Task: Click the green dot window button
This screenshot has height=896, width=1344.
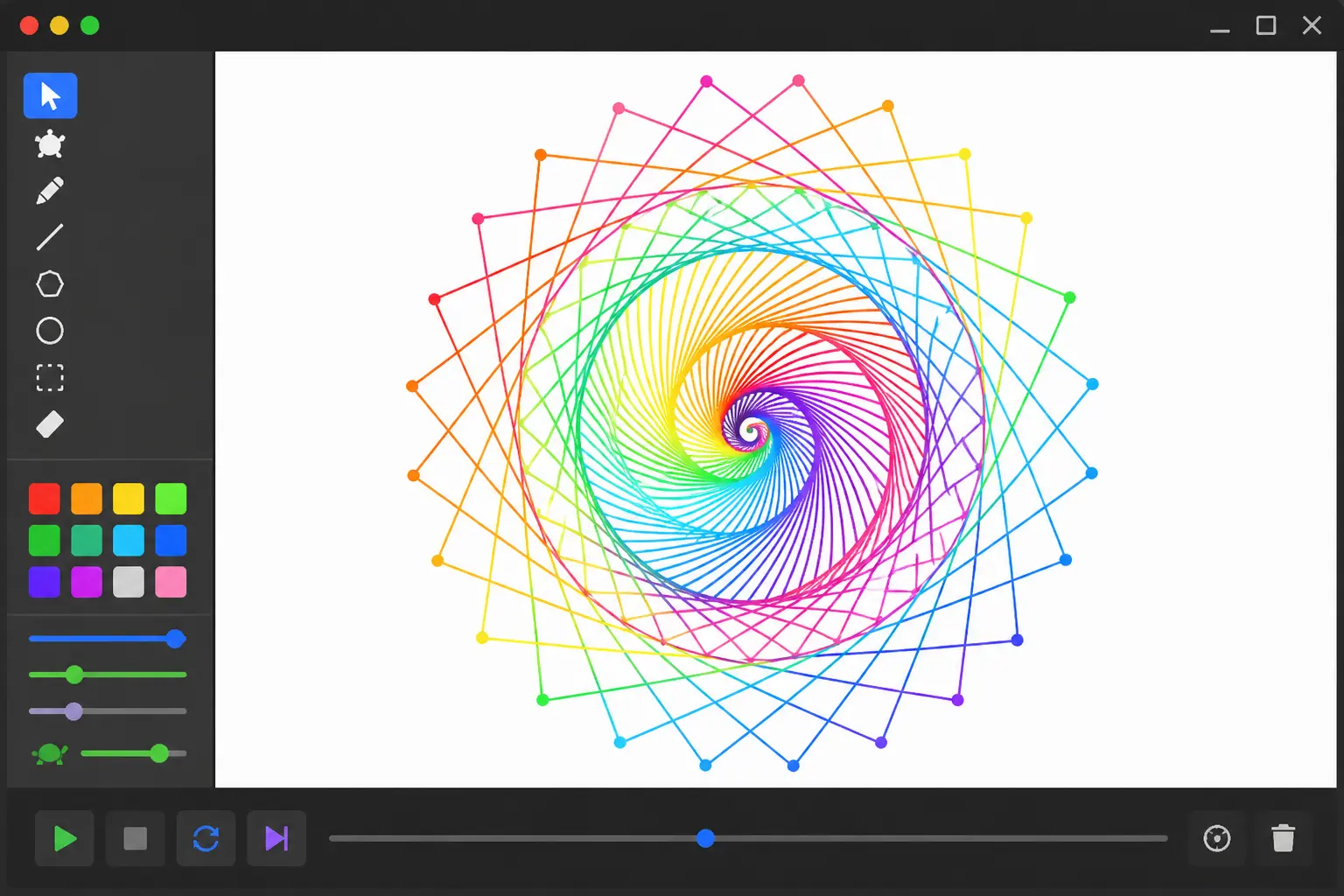Action: pos(90,25)
